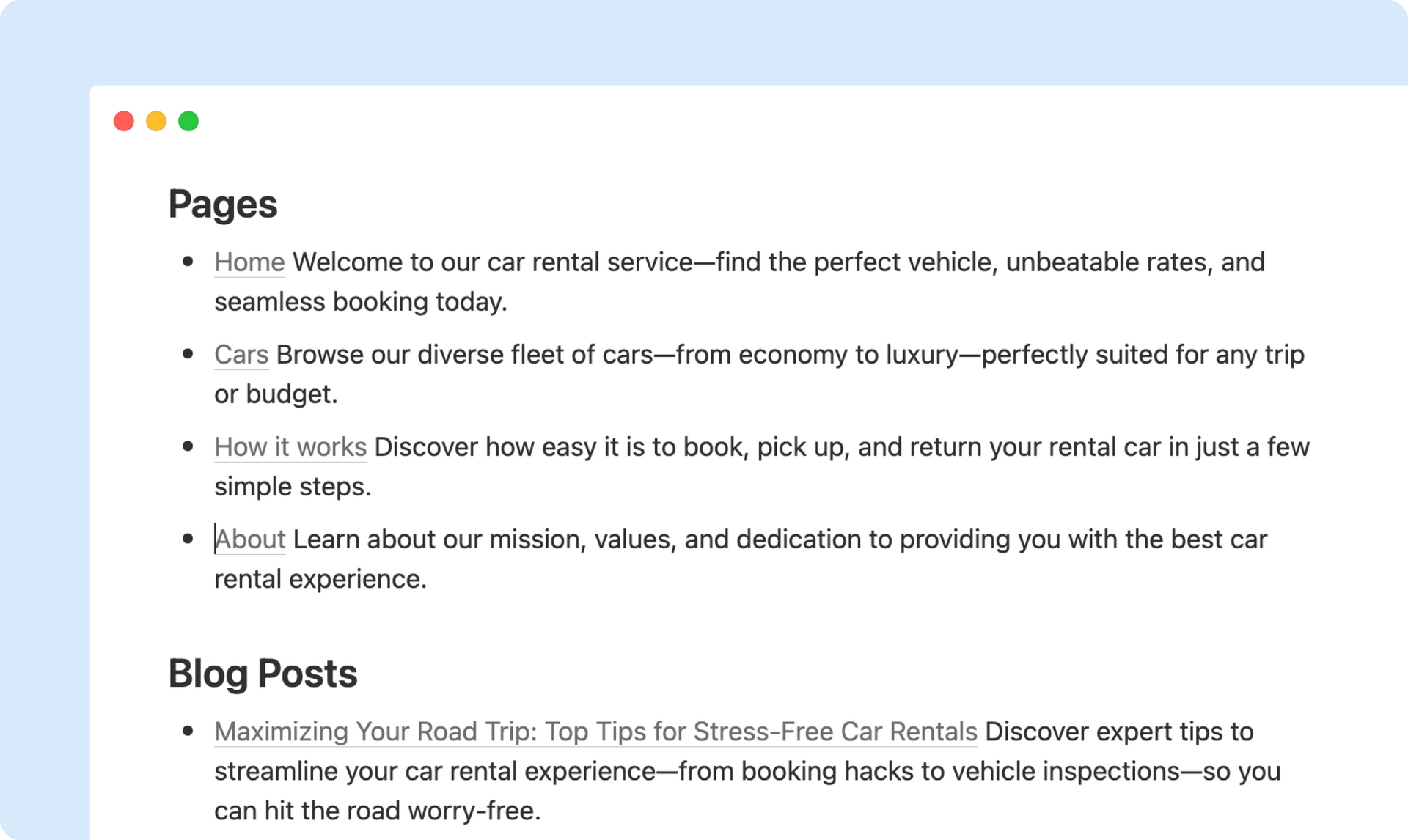Open the Home page link
1408x840 pixels.
click(249, 262)
